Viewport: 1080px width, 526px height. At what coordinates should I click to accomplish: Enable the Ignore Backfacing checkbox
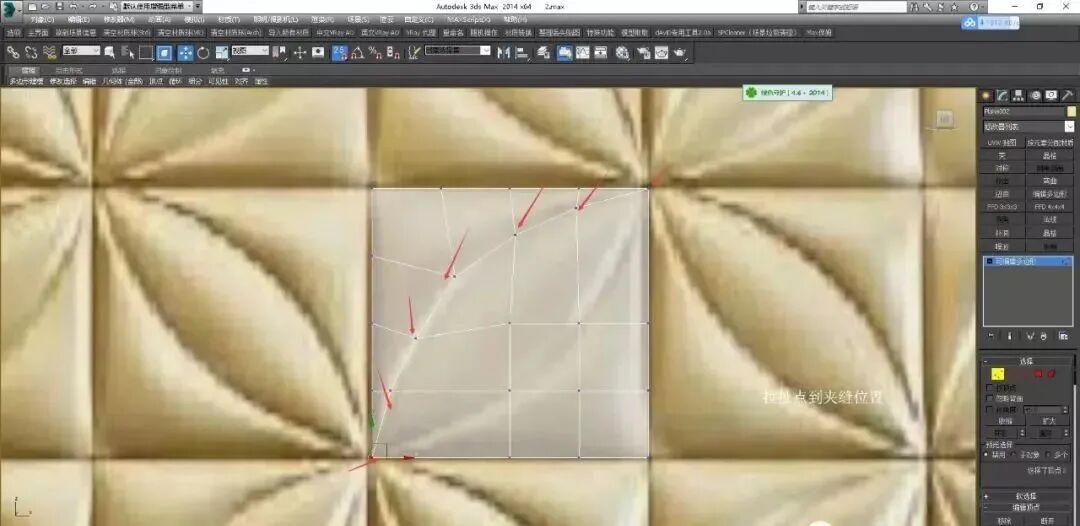pyautogui.click(x=990, y=398)
